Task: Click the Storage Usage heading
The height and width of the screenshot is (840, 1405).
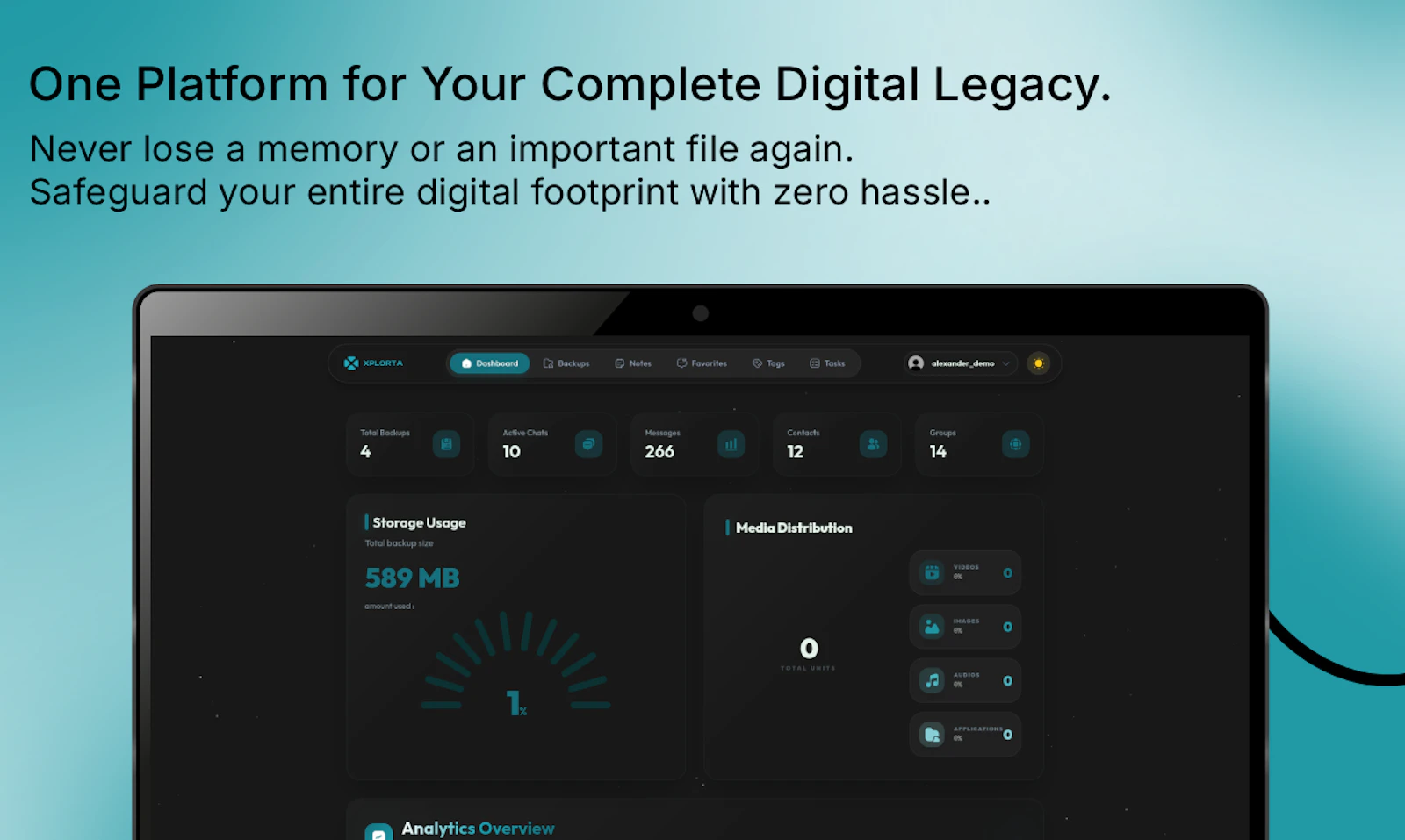Action: [x=419, y=522]
